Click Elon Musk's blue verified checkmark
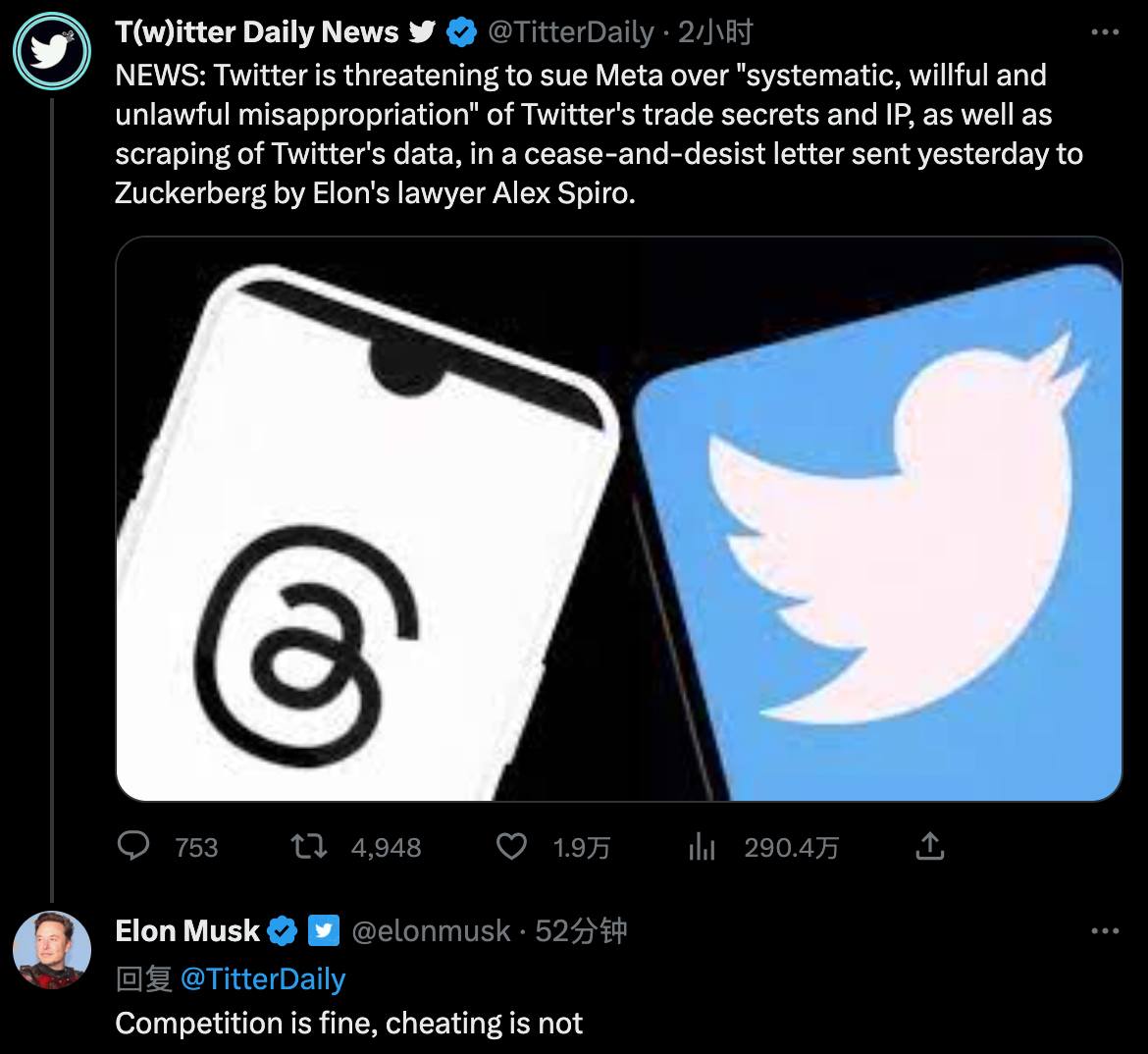This screenshot has height=1054, width=1148. point(283,930)
